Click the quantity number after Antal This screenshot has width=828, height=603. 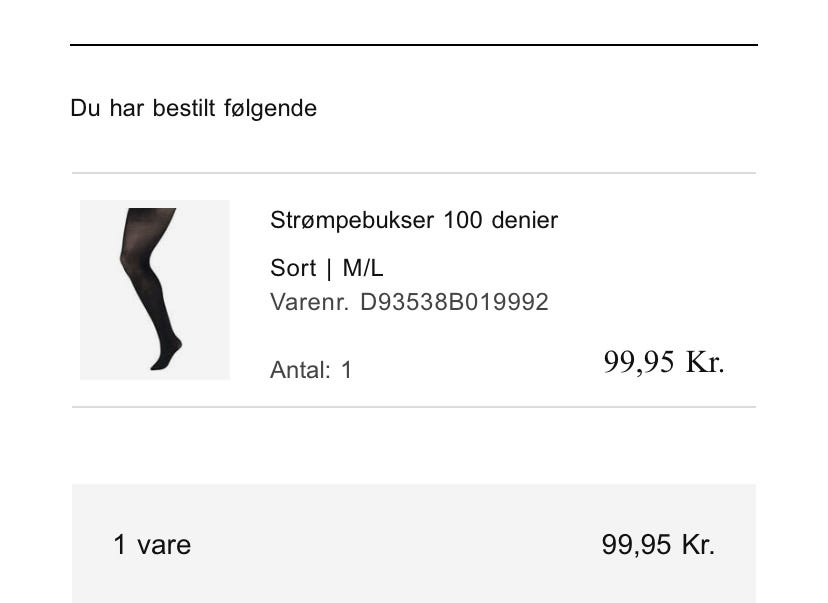(x=346, y=370)
